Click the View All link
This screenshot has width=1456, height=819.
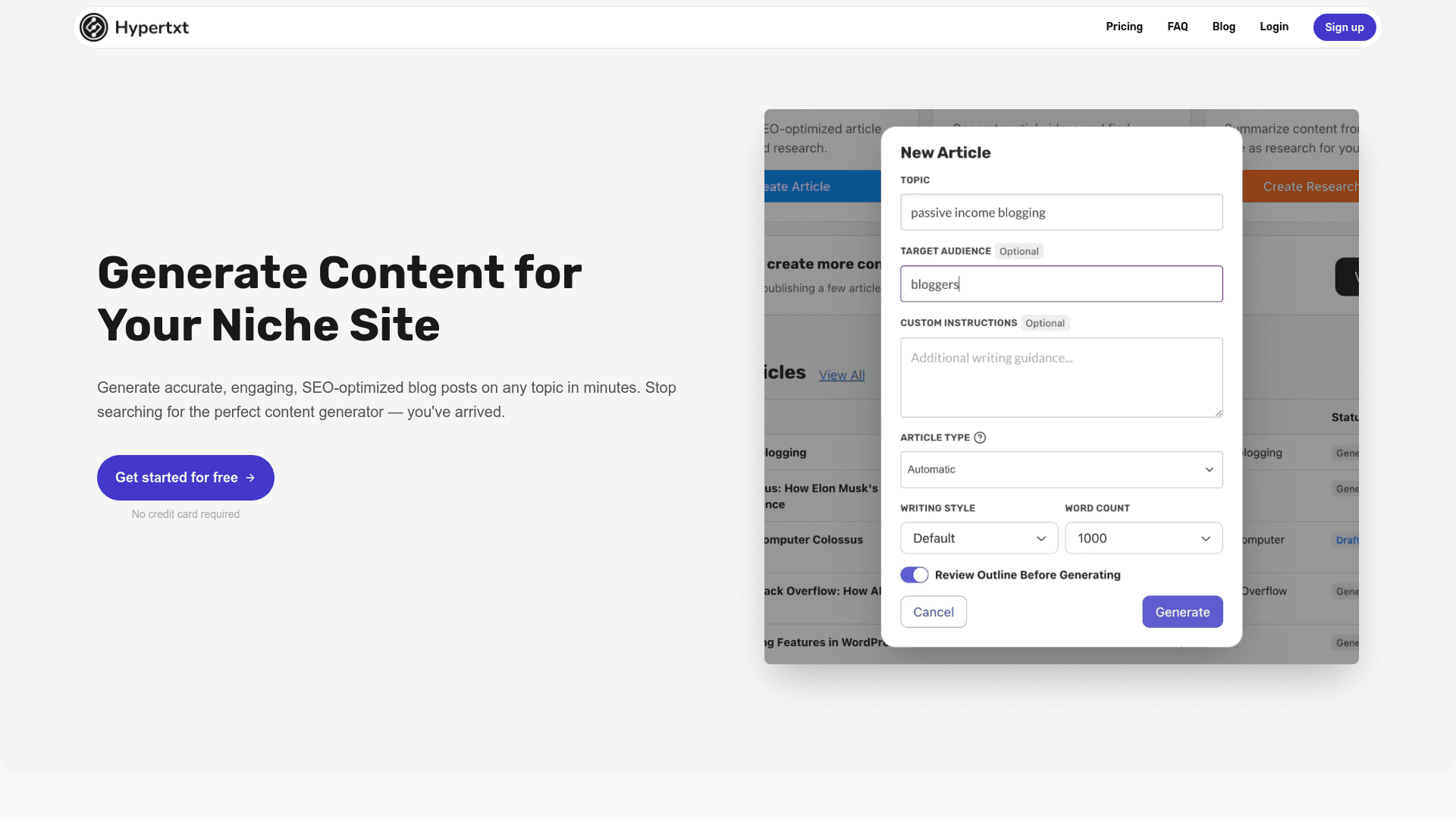pyautogui.click(x=841, y=375)
